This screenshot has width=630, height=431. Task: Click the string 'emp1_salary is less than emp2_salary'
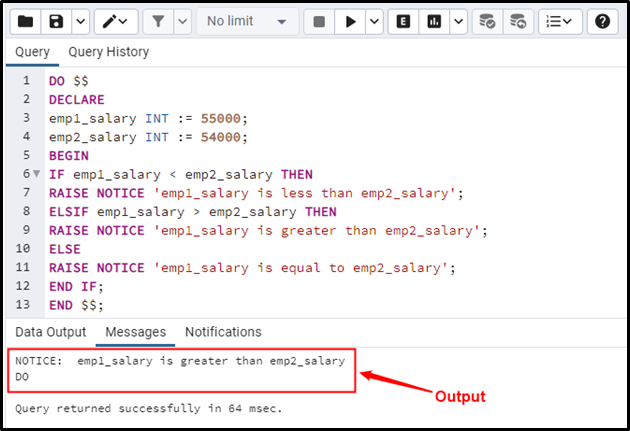(305, 193)
